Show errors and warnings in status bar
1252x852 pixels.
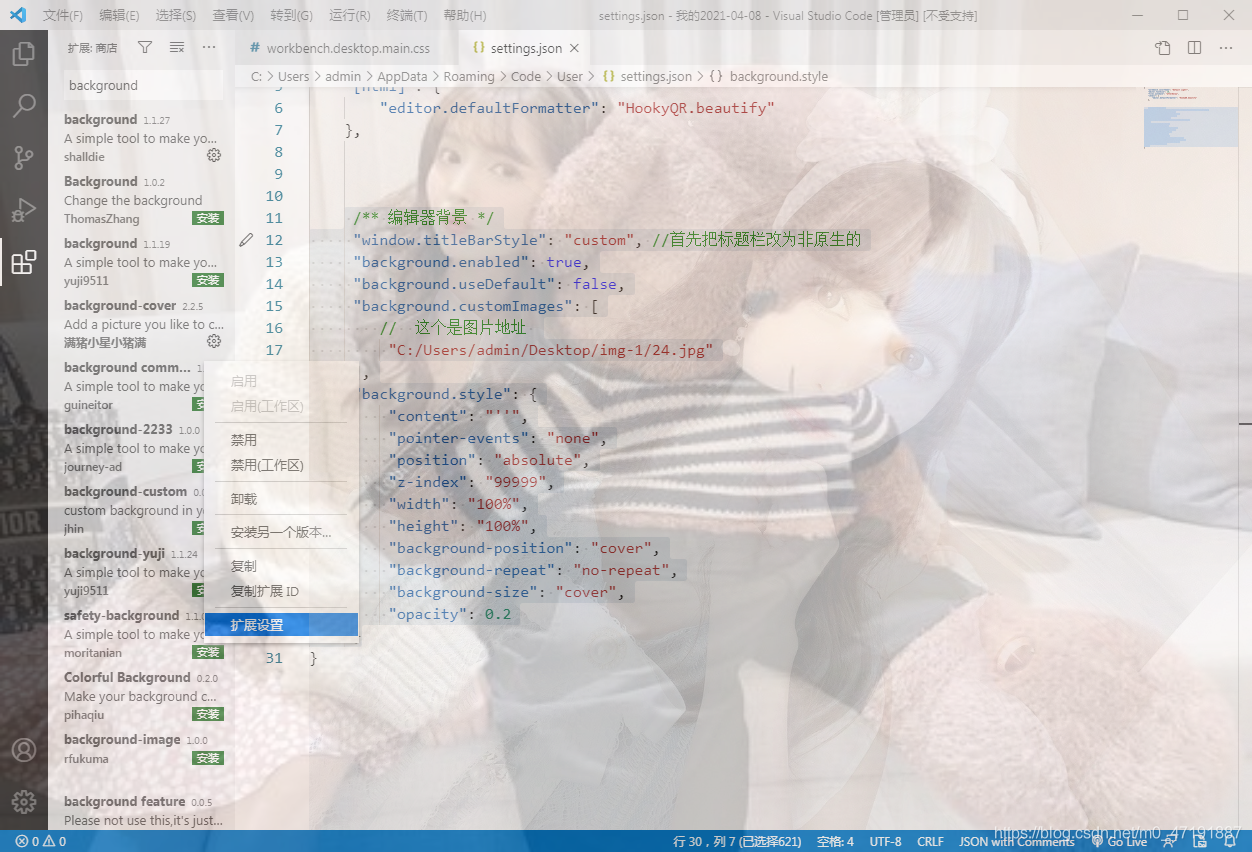[x=40, y=841]
